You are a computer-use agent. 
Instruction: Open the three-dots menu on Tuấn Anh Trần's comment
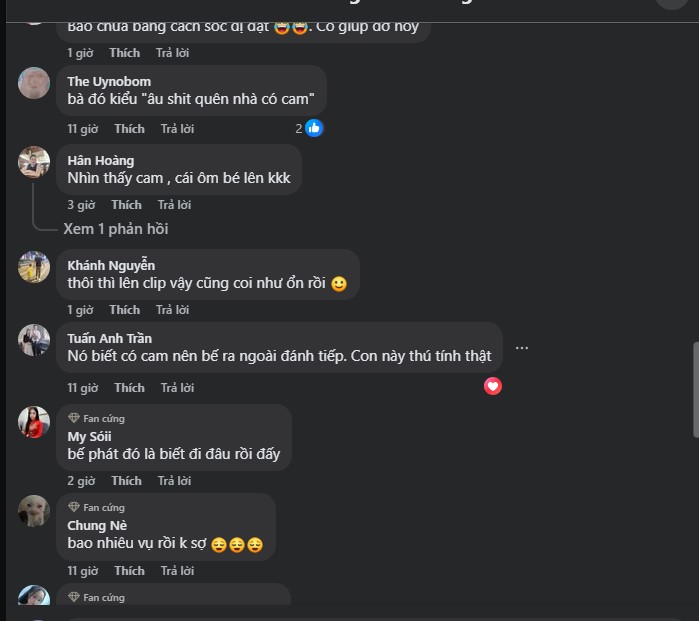521,348
